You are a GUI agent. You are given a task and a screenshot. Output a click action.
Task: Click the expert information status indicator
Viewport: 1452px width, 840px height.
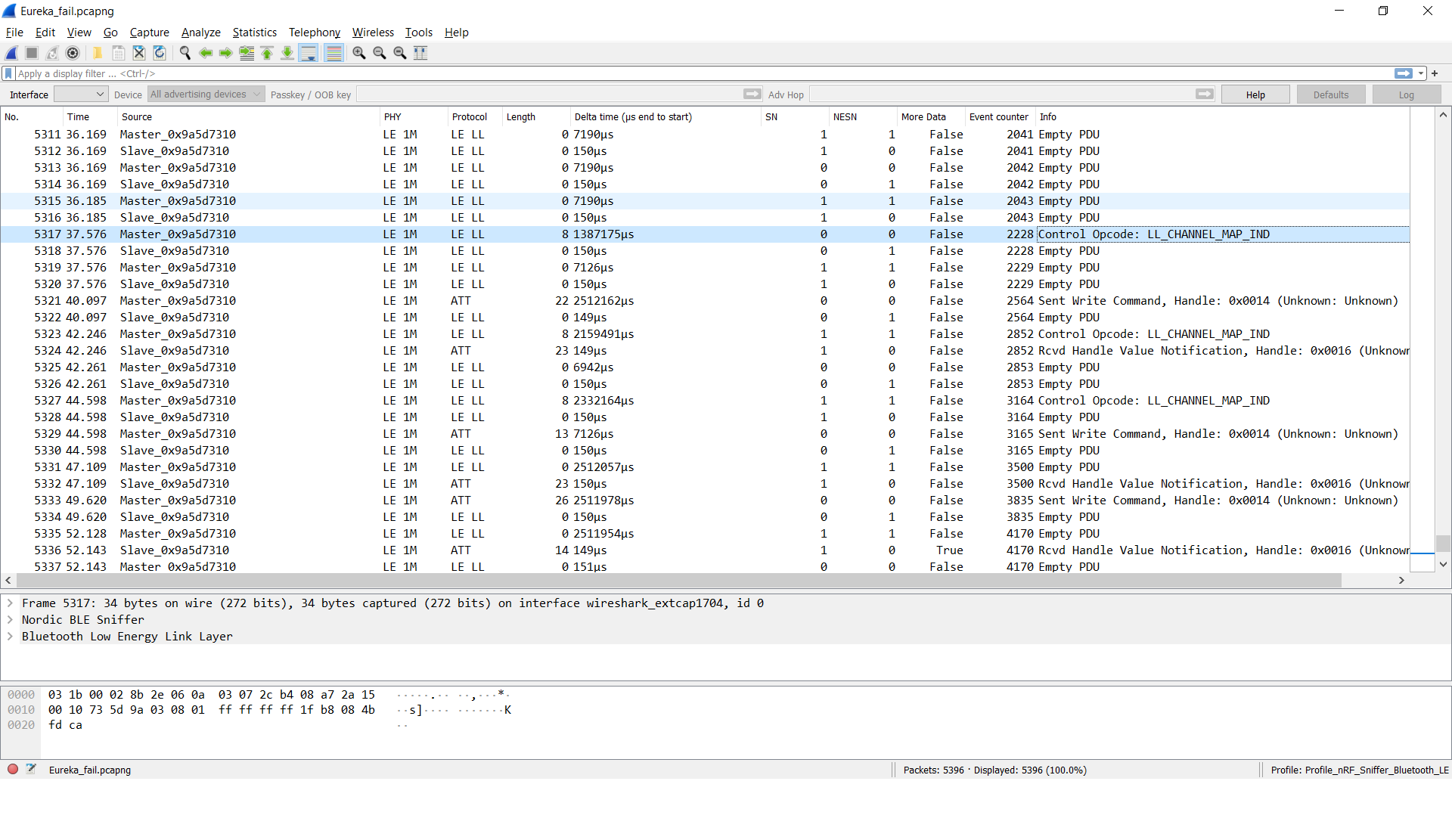[13, 770]
